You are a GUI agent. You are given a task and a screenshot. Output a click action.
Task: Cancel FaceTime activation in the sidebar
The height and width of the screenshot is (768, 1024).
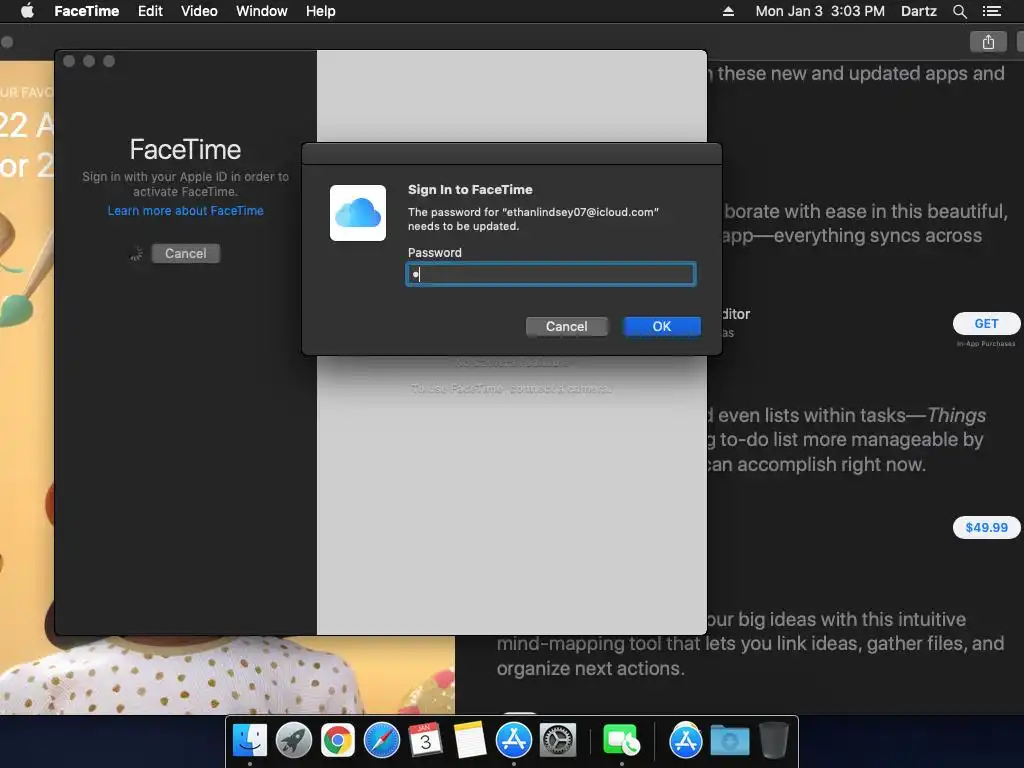[x=185, y=253]
